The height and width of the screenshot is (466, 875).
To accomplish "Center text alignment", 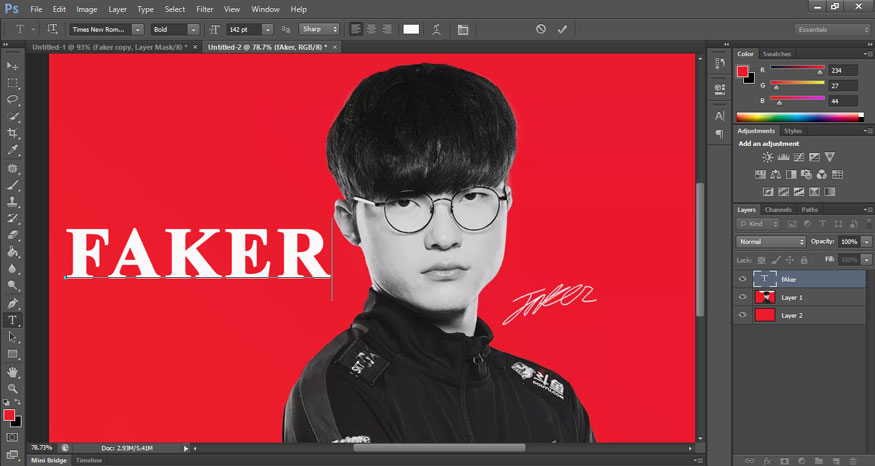I will pyautogui.click(x=371, y=29).
